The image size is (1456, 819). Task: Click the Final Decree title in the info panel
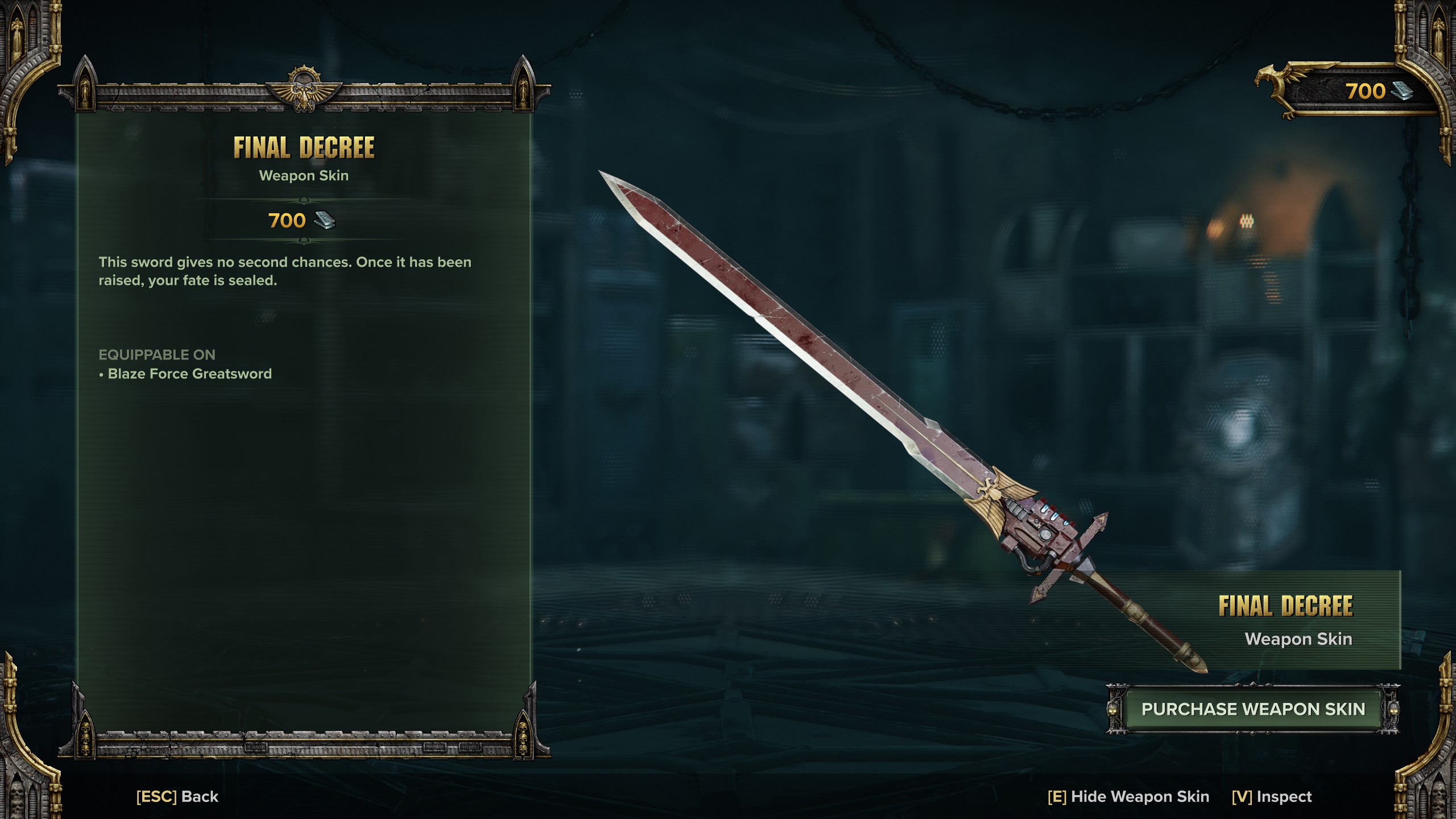(304, 148)
